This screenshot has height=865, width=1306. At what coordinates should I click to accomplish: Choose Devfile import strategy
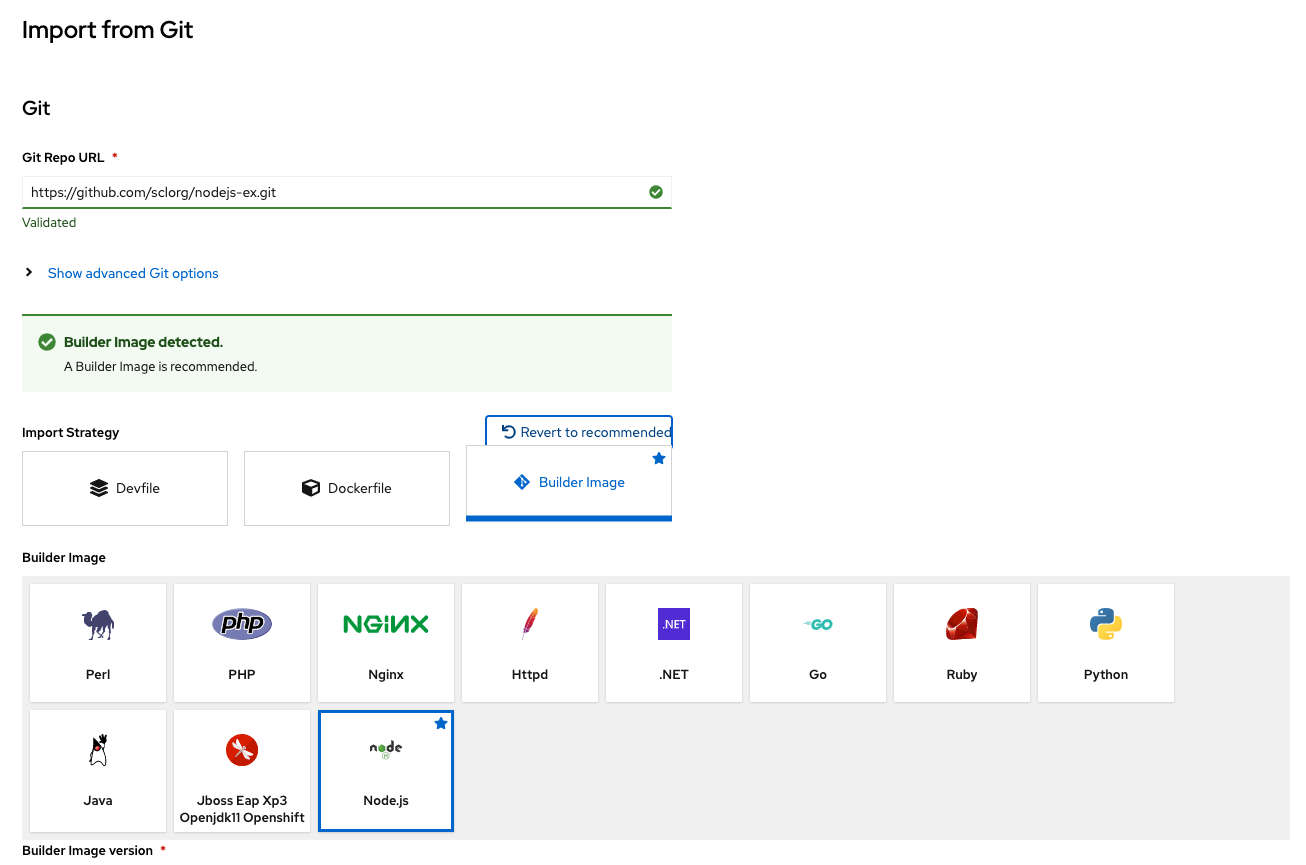[125, 488]
